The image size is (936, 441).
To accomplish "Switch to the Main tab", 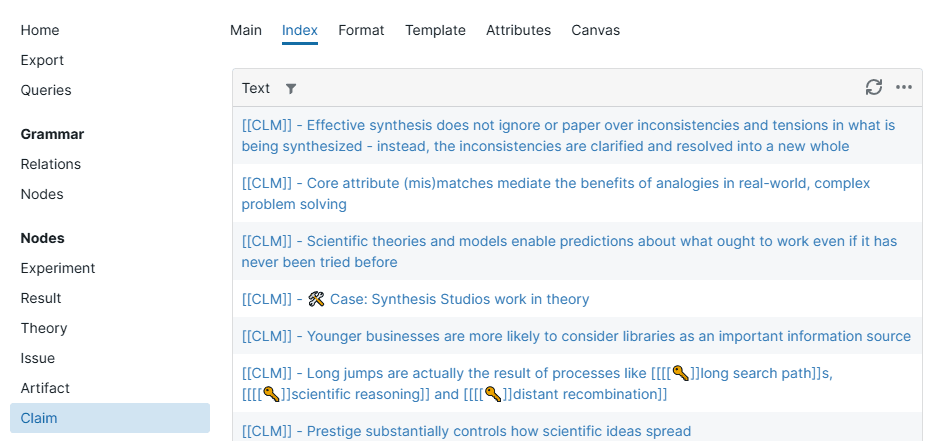I will coord(246,30).
